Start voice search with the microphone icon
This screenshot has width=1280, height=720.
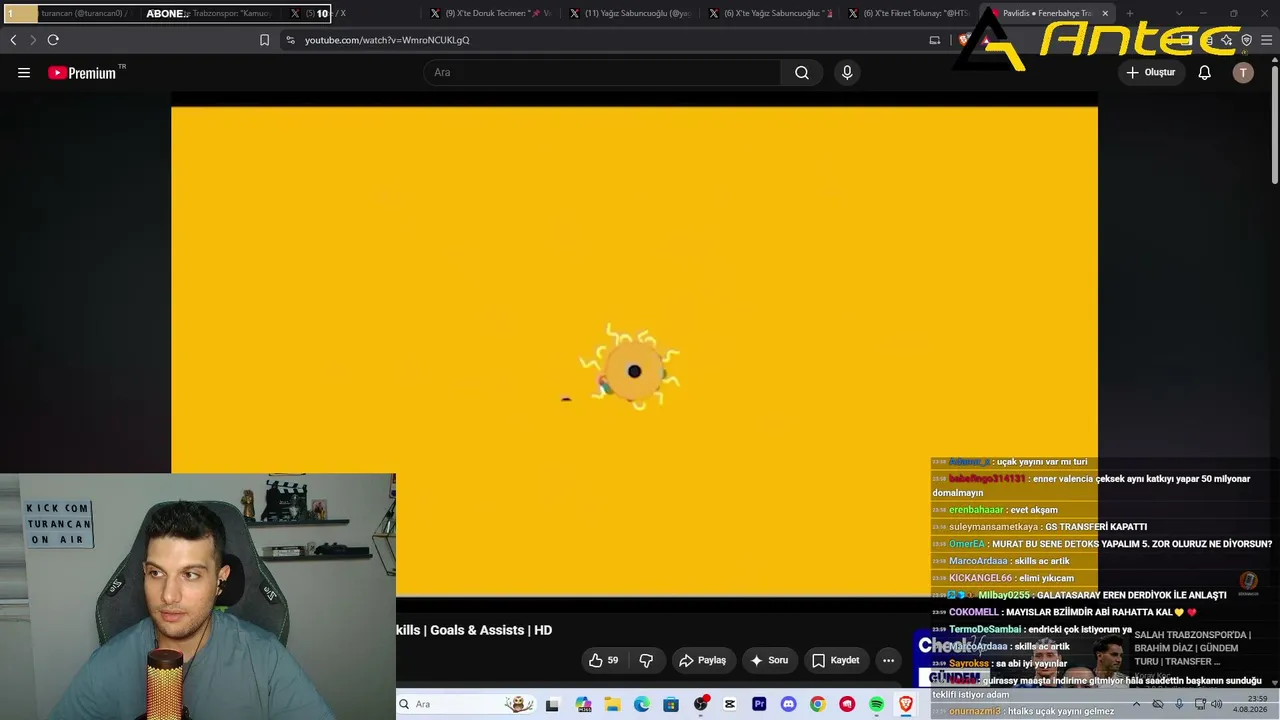coord(847,73)
